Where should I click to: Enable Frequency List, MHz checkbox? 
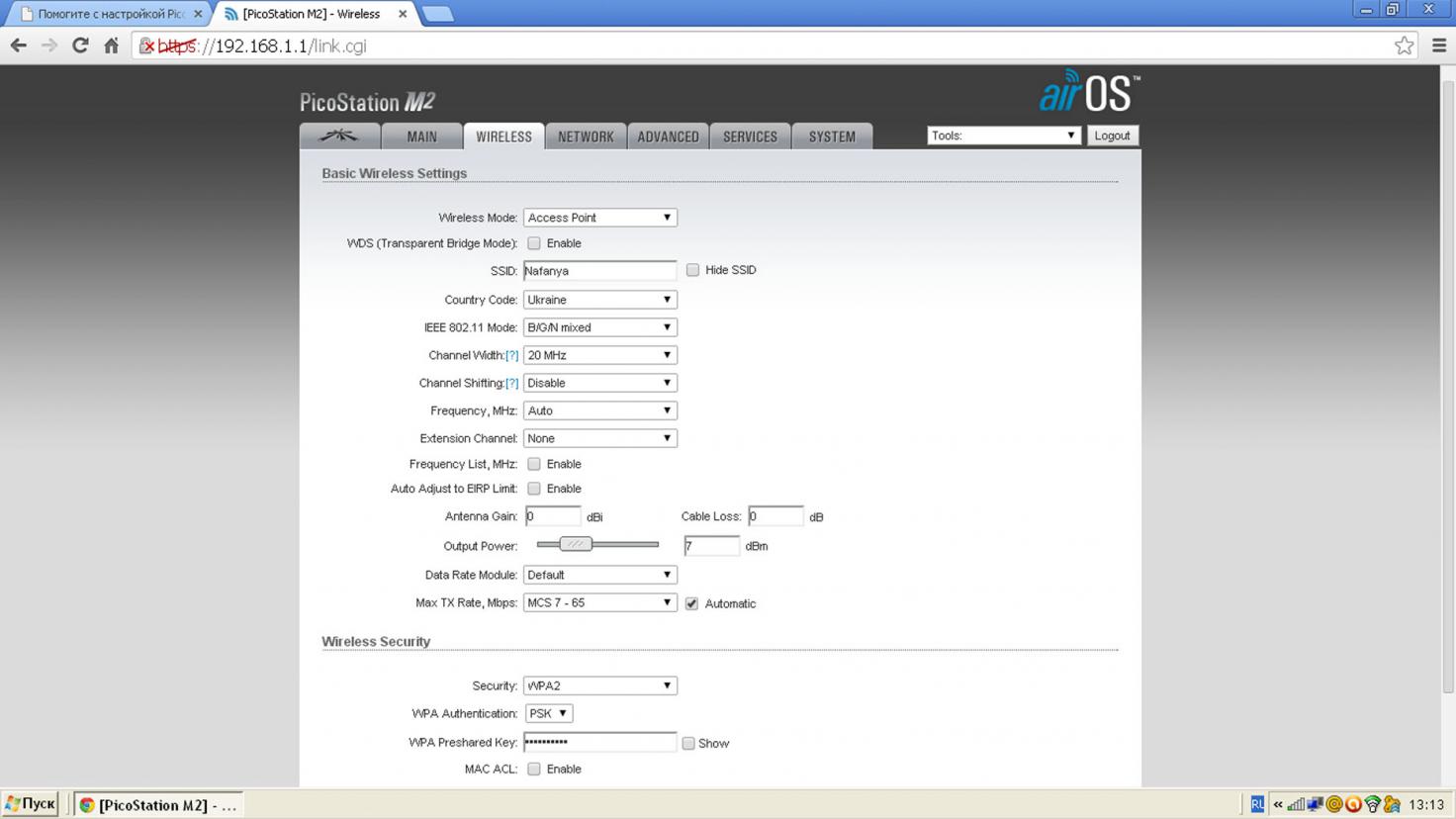click(534, 464)
